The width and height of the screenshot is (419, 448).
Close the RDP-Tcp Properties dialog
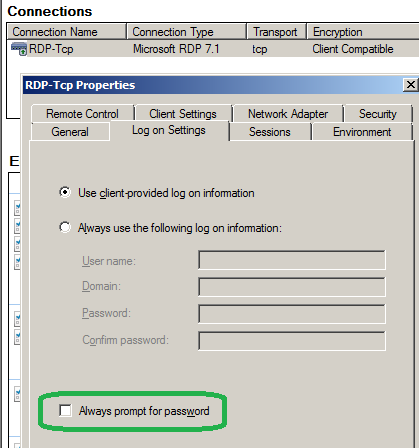pyautogui.click(x=411, y=85)
